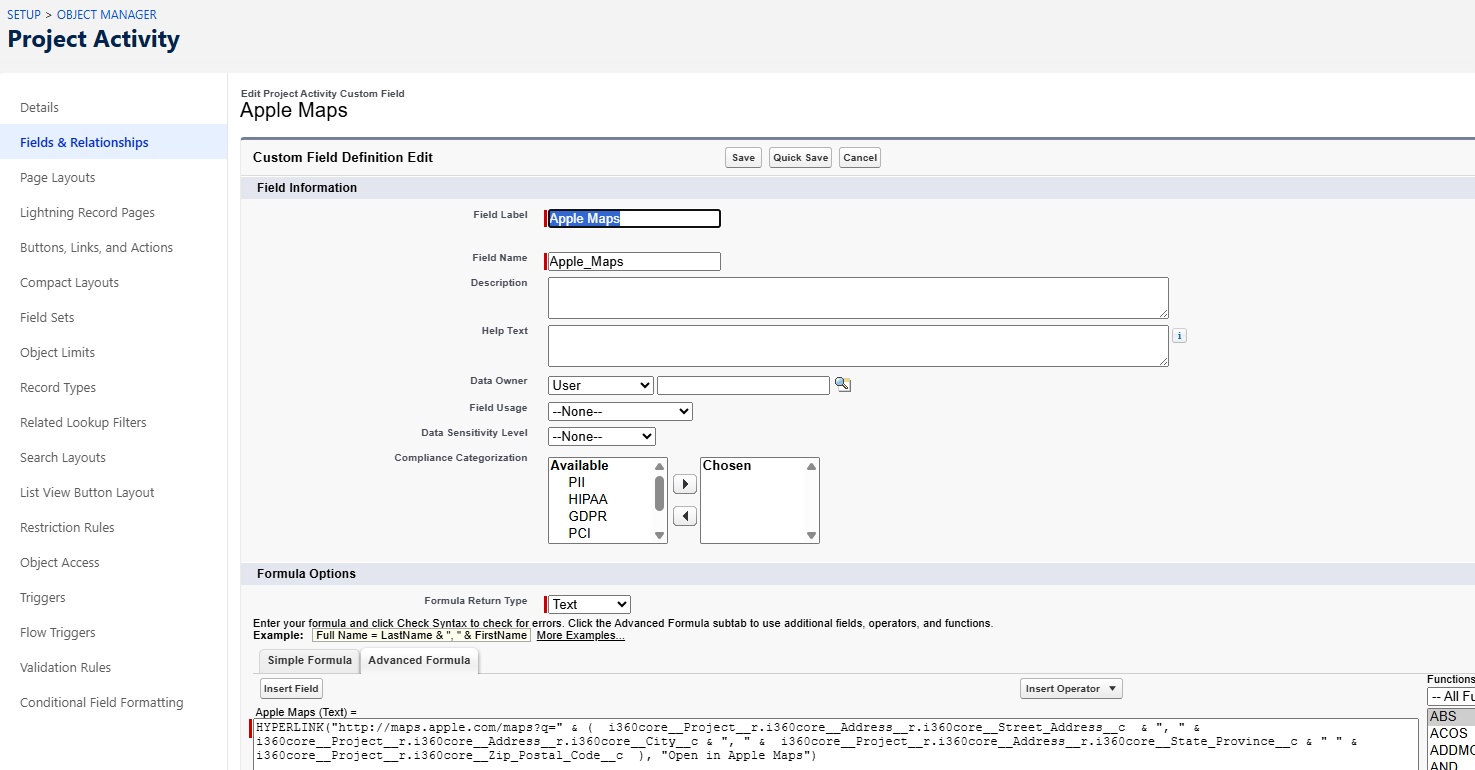The height and width of the screenshot is (770, 1475).
Task: Move selected item to Chosen with the right arrow
Action: click(684, 484)
